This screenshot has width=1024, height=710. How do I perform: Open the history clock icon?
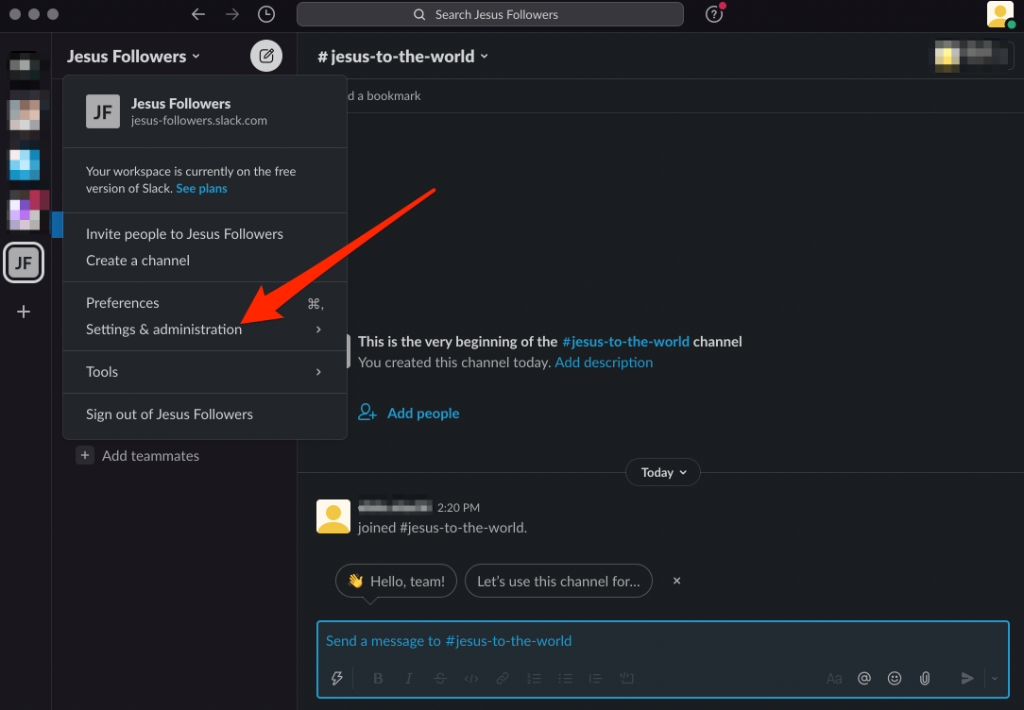[266, 14]
